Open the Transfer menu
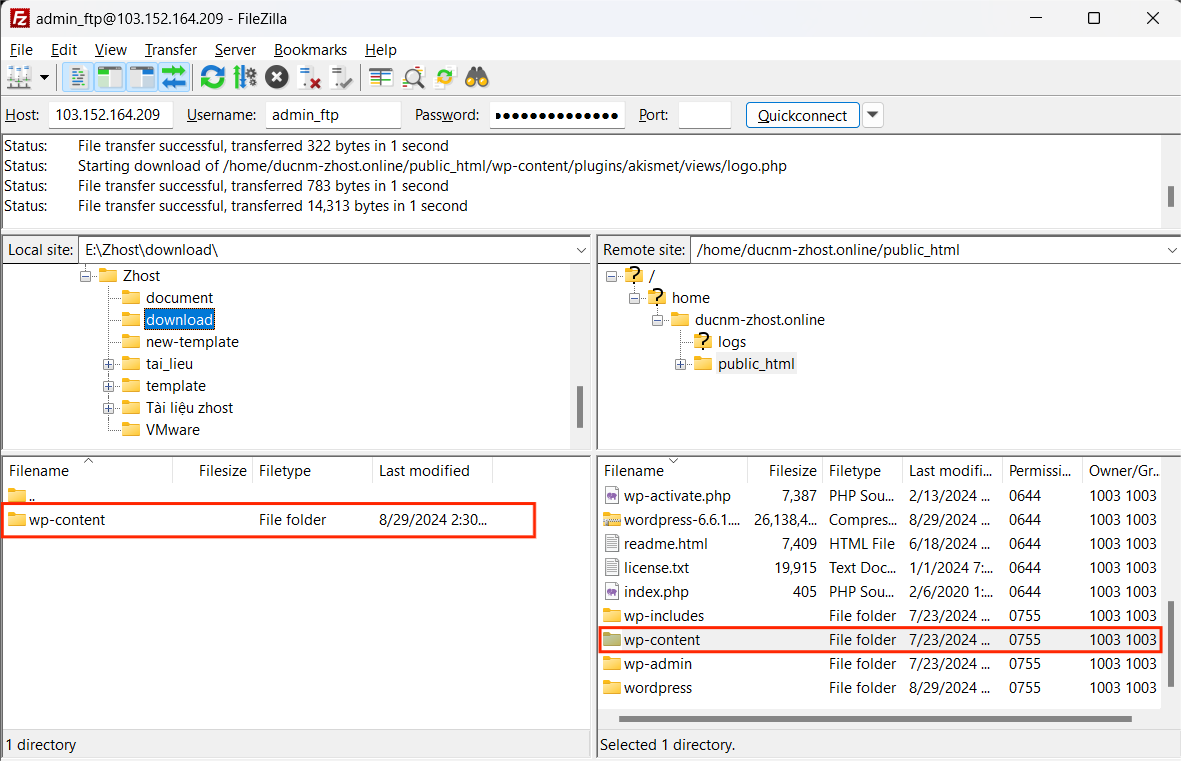1181x761 pixels. tap(170, 50)
